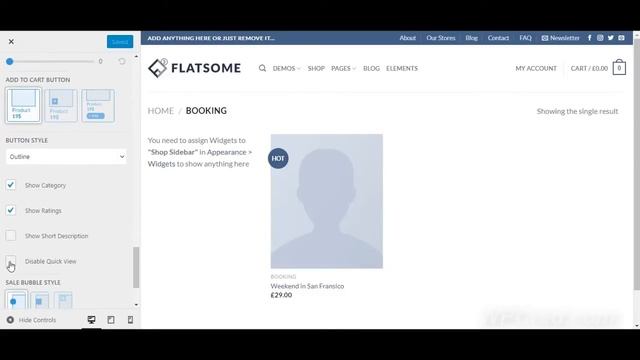Click the Home breadcrumb link
This screenshot has height=360, width=640.
pos(161,111)
